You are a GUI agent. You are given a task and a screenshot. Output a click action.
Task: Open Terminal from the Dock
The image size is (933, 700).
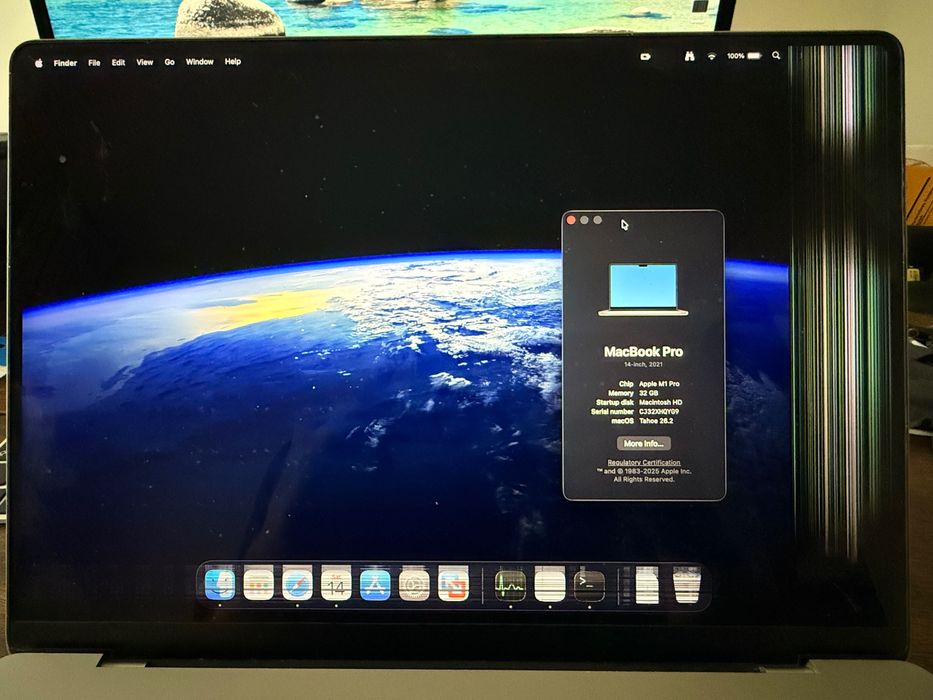(589, 584)
